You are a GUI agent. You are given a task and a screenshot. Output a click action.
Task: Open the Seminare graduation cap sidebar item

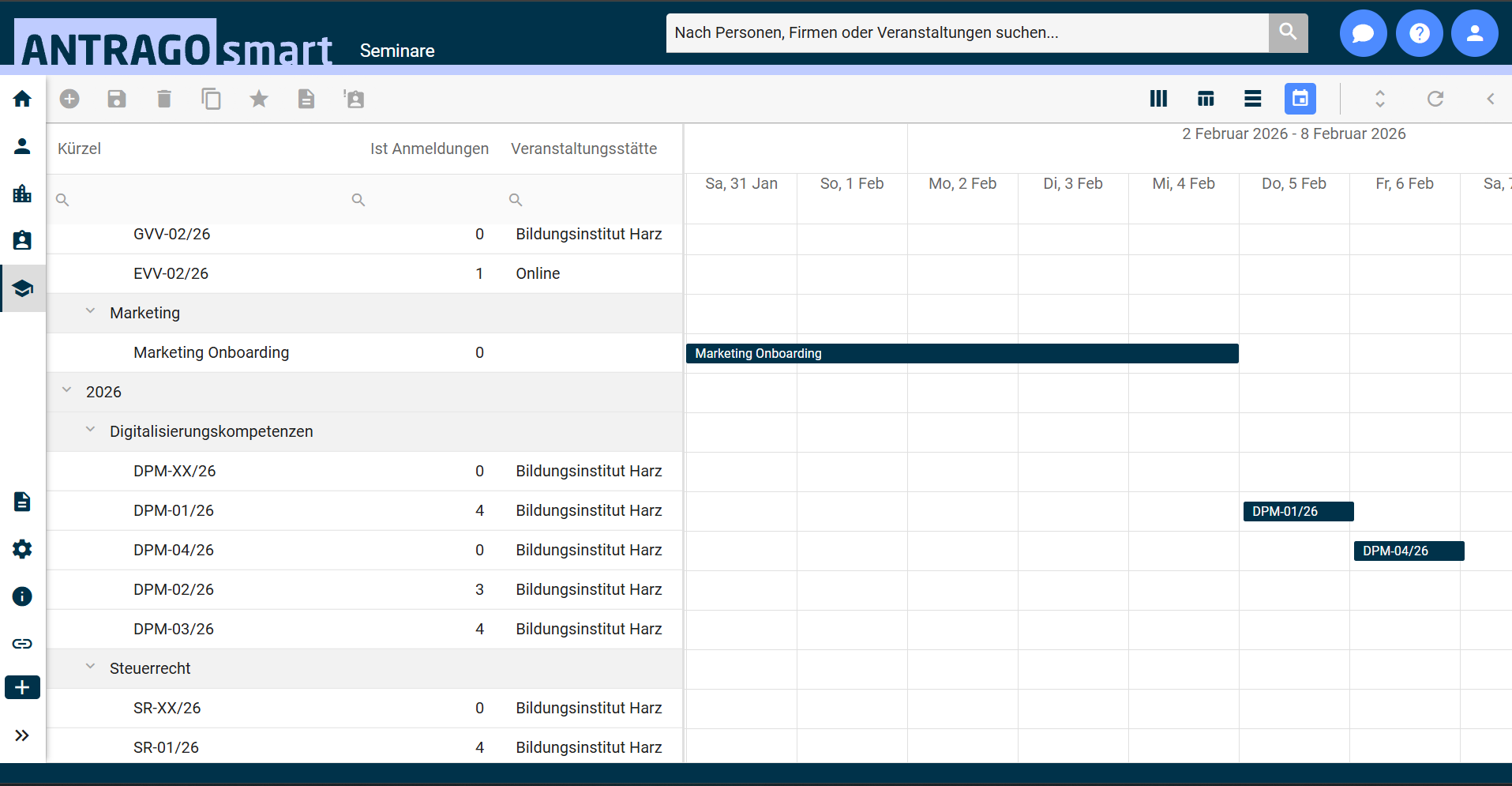[x=22, y=288]
